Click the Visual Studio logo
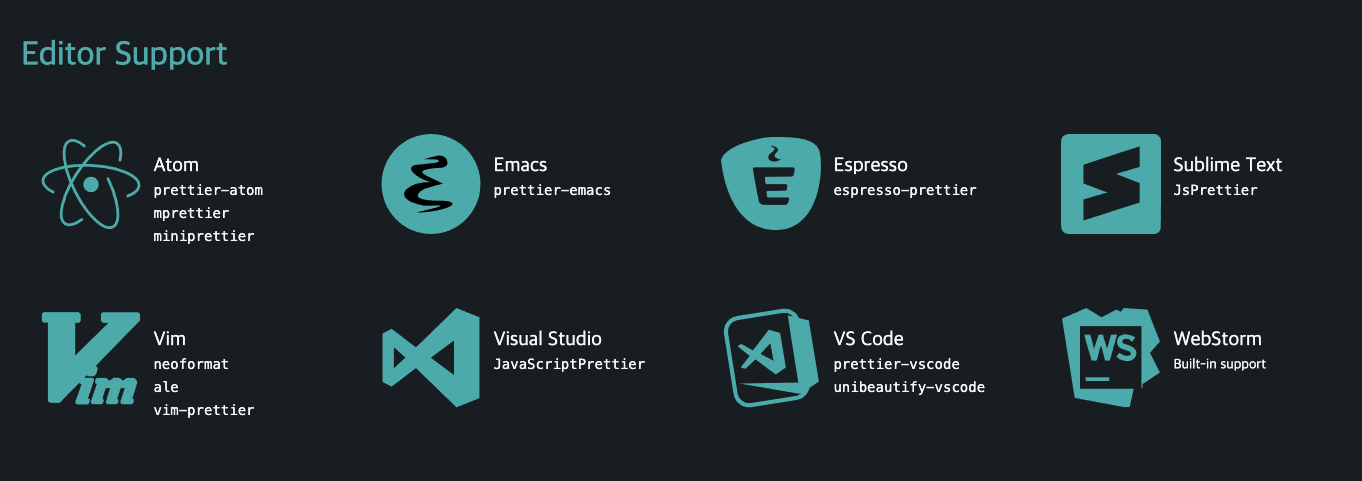The width and height of the screenshot is (1362, 481). point(431,358)
